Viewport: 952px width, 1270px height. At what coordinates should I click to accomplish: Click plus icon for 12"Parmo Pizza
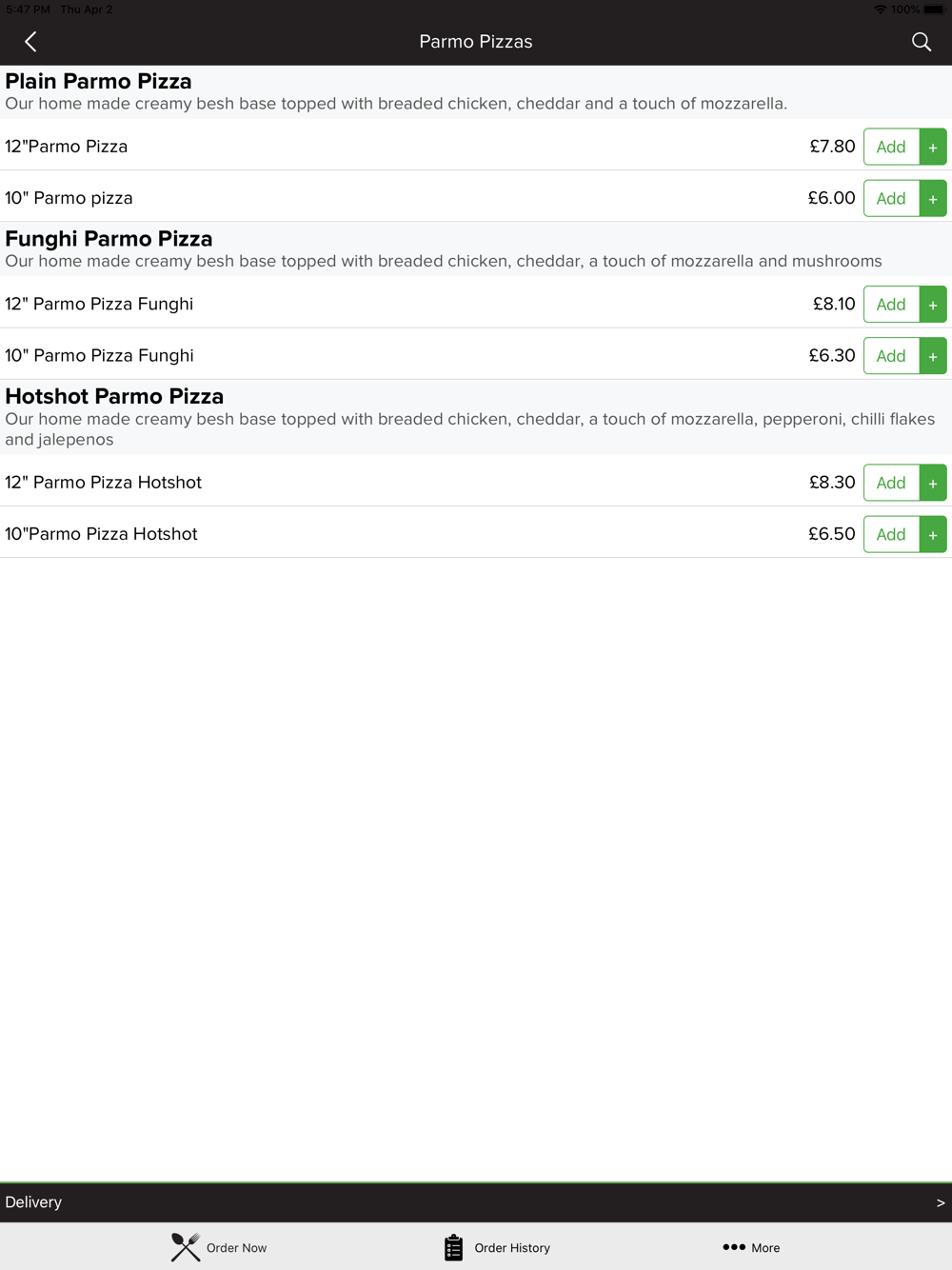[x=933, y=147]
